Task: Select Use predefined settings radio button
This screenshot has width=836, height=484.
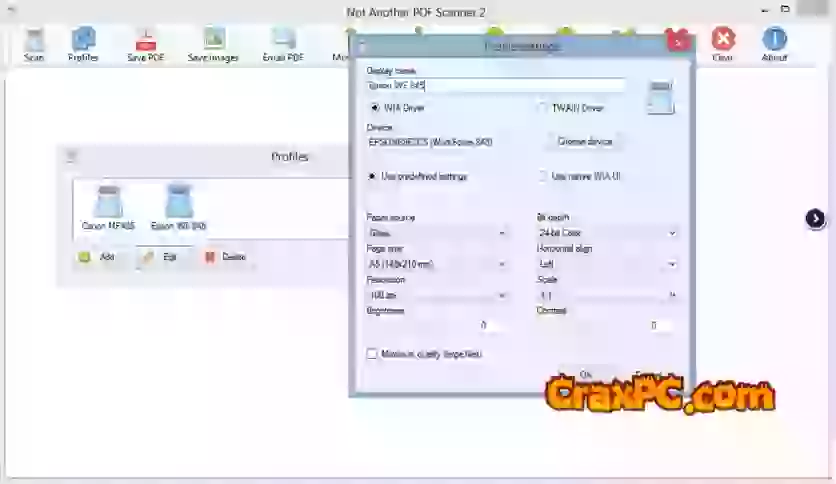Action: [373, 176]
